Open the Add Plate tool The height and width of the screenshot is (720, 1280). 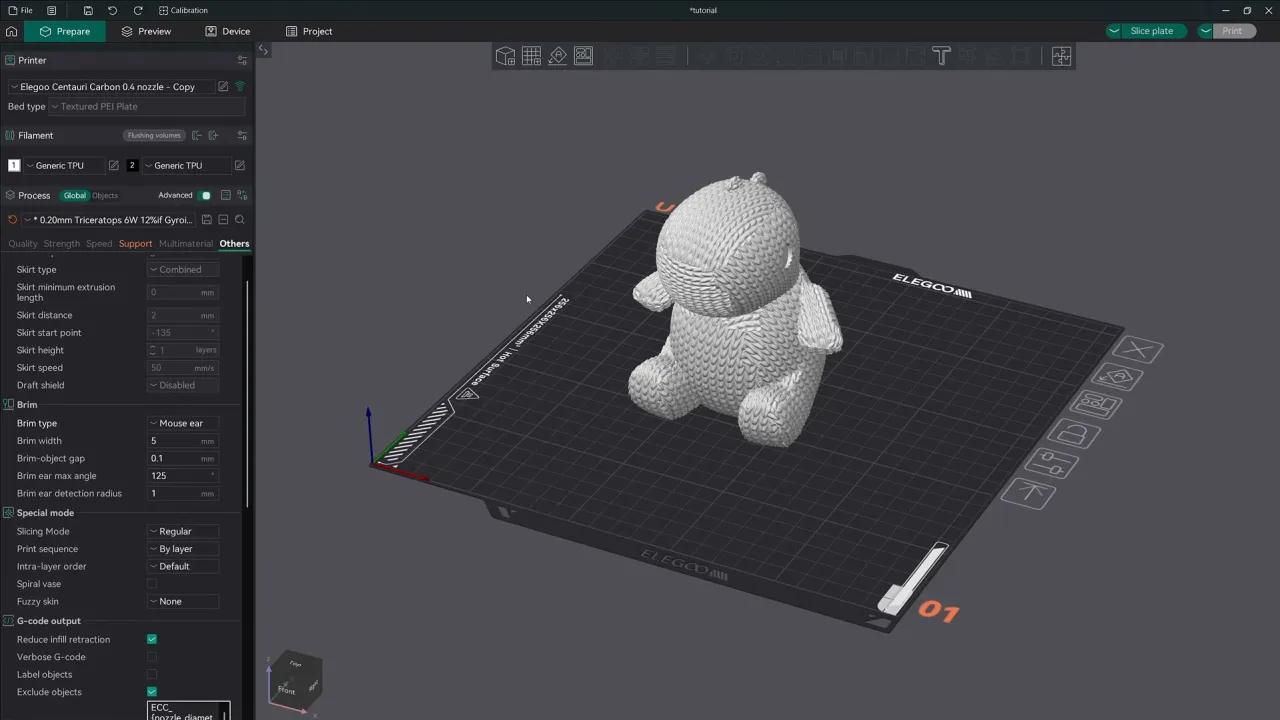pyautogui.click(x=531, y=56)
